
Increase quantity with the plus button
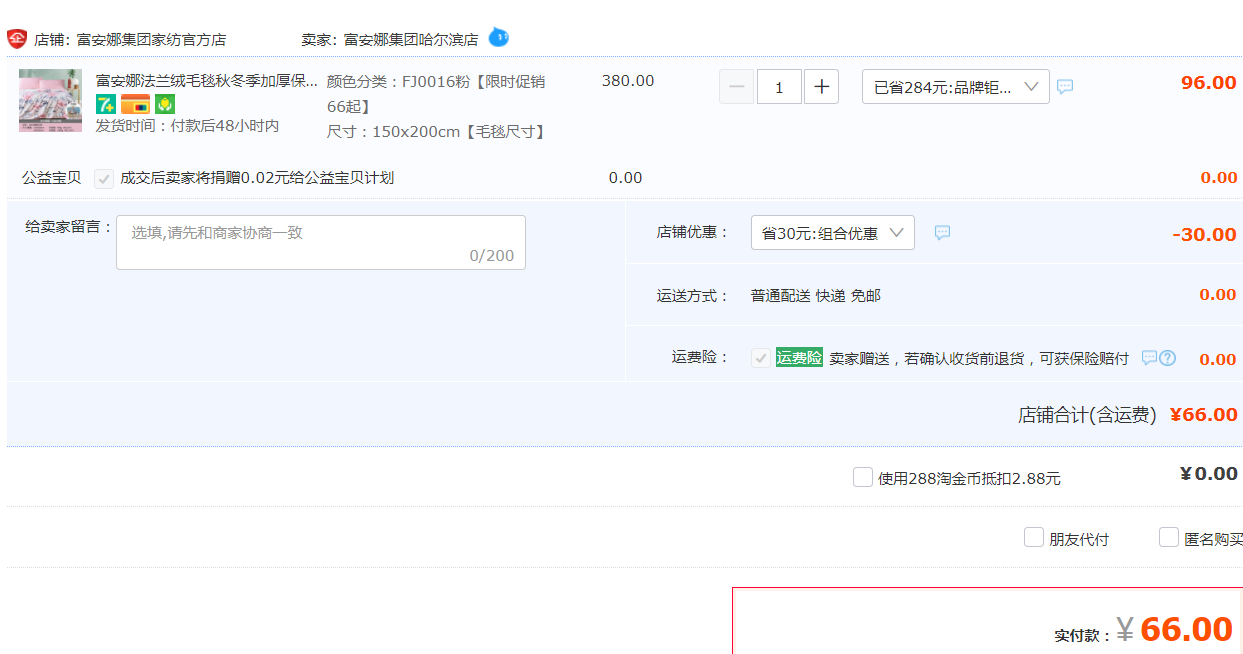pyautogui.click(x=821, y=87)
